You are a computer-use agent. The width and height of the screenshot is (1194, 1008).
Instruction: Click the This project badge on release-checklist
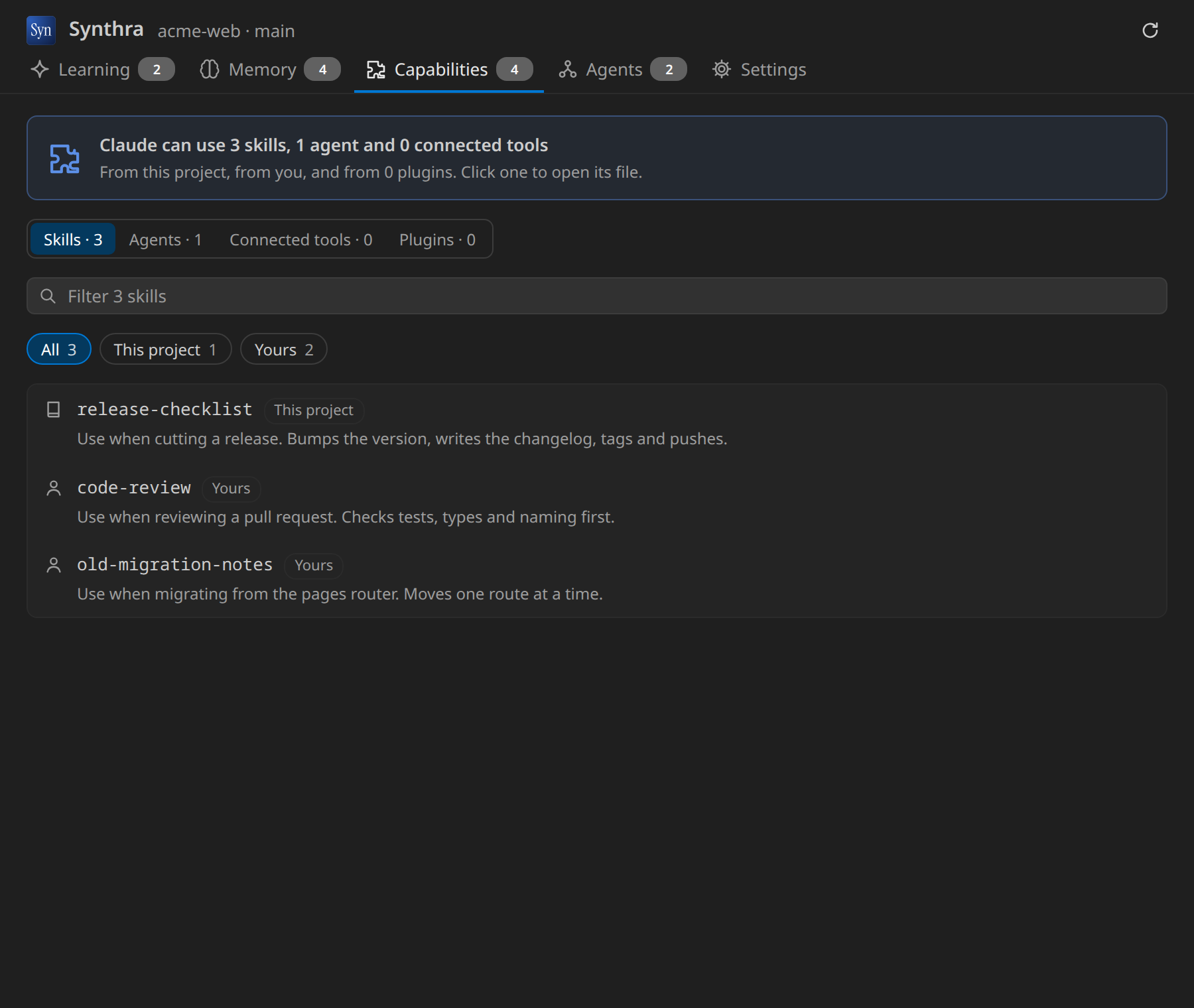314,410
